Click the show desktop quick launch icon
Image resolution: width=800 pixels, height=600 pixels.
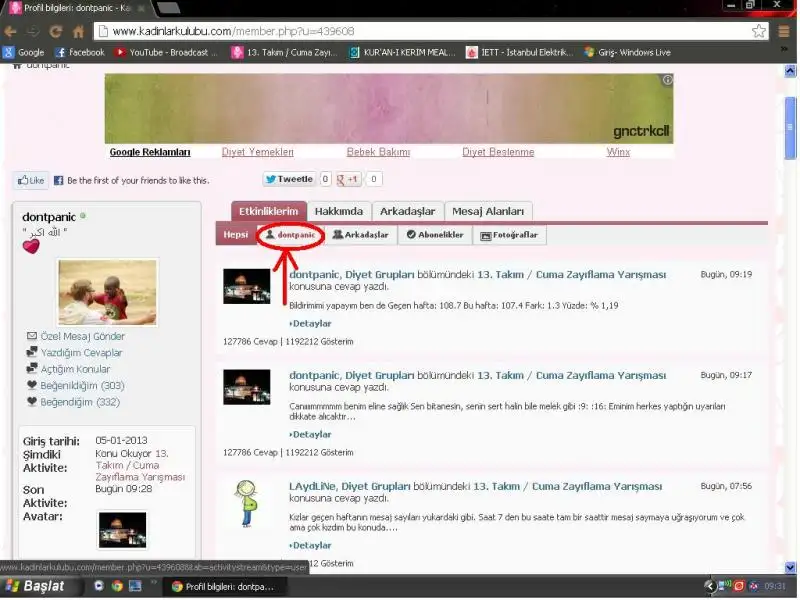[x=135, y=586]
